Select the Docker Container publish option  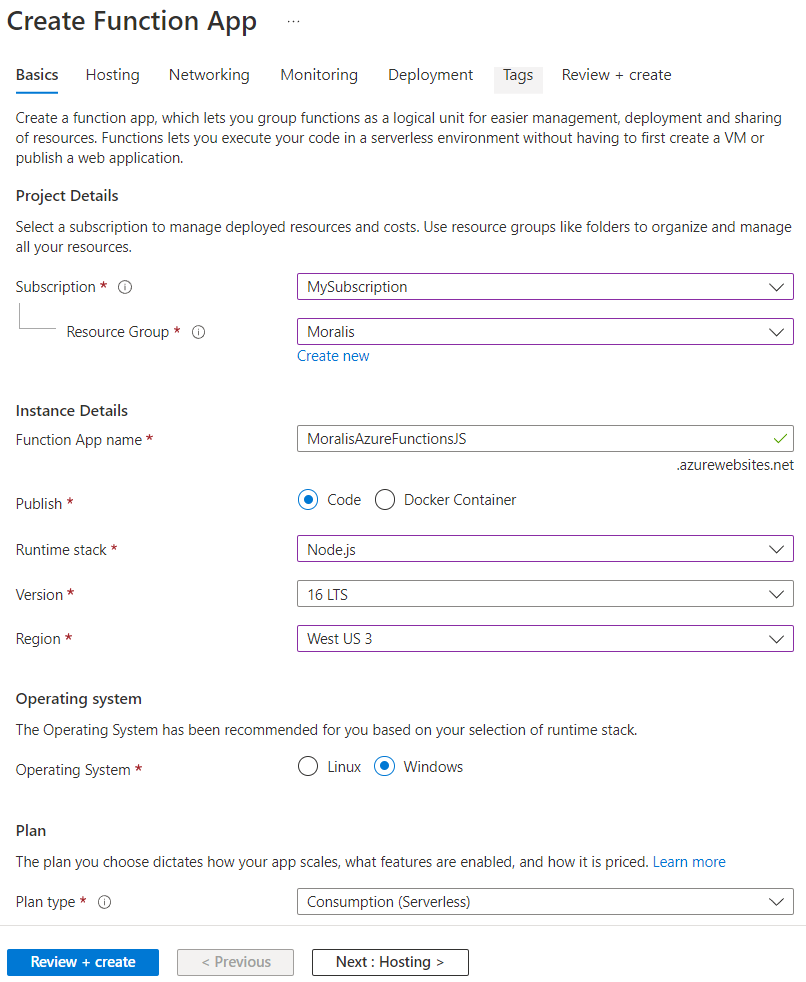(385, 500)
